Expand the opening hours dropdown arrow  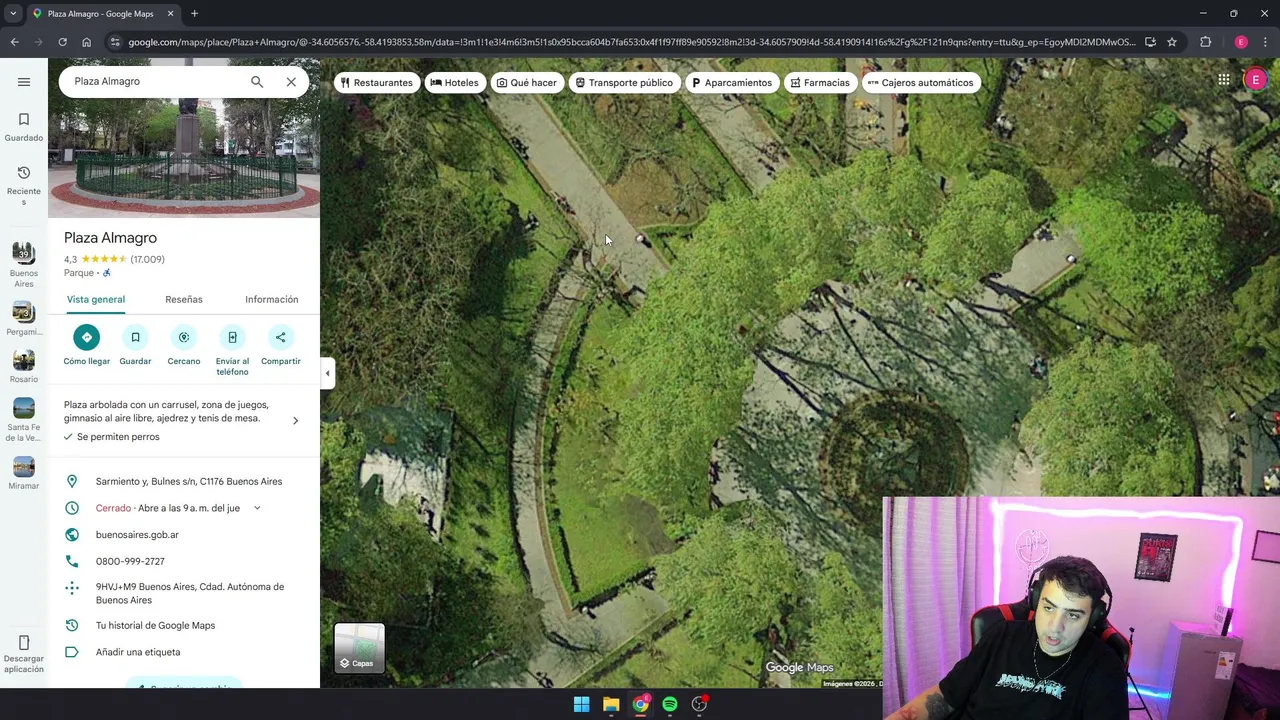(257, 508)
